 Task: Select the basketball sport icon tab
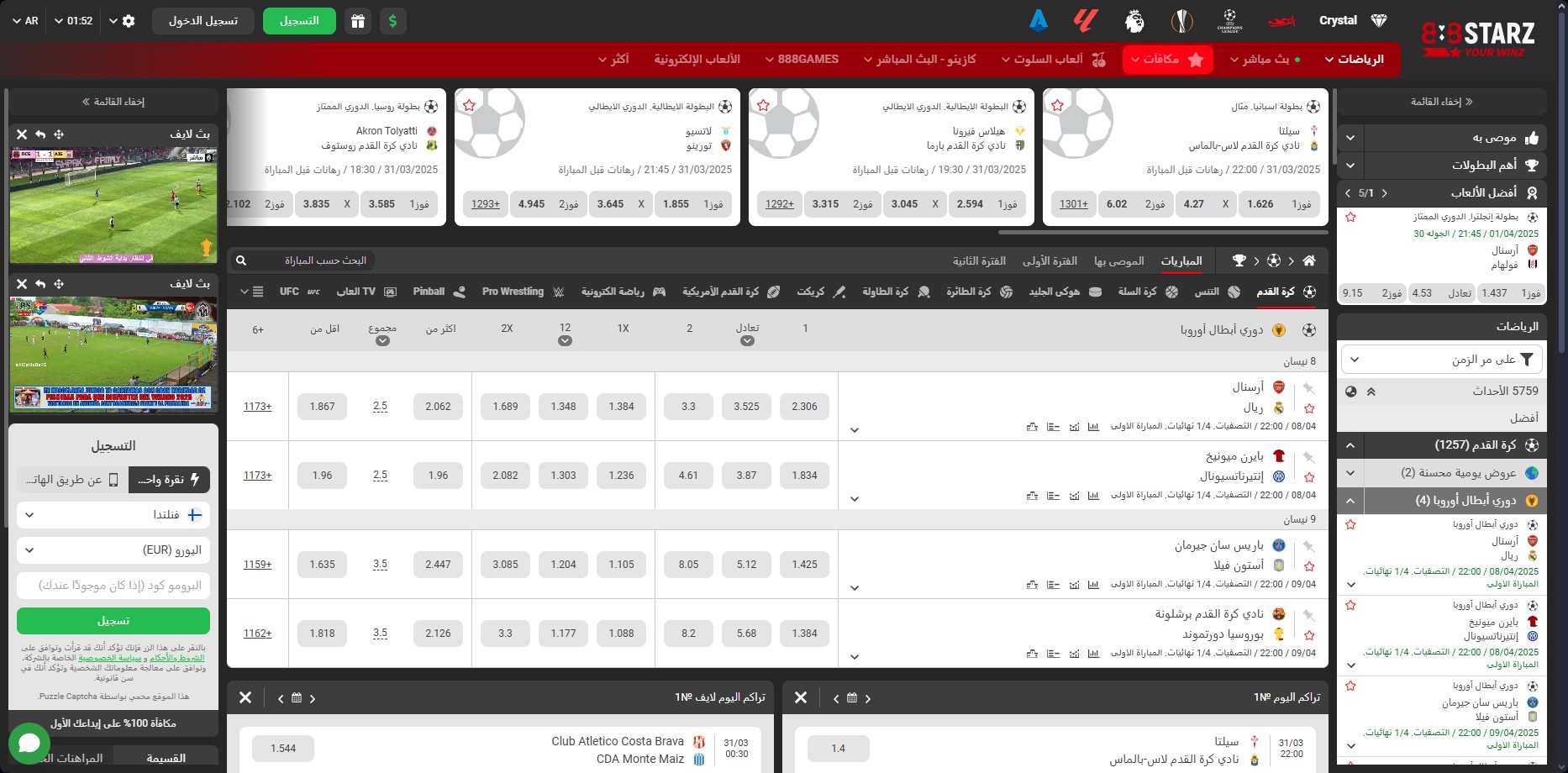pyautogui.click(x=1171, y=292)
